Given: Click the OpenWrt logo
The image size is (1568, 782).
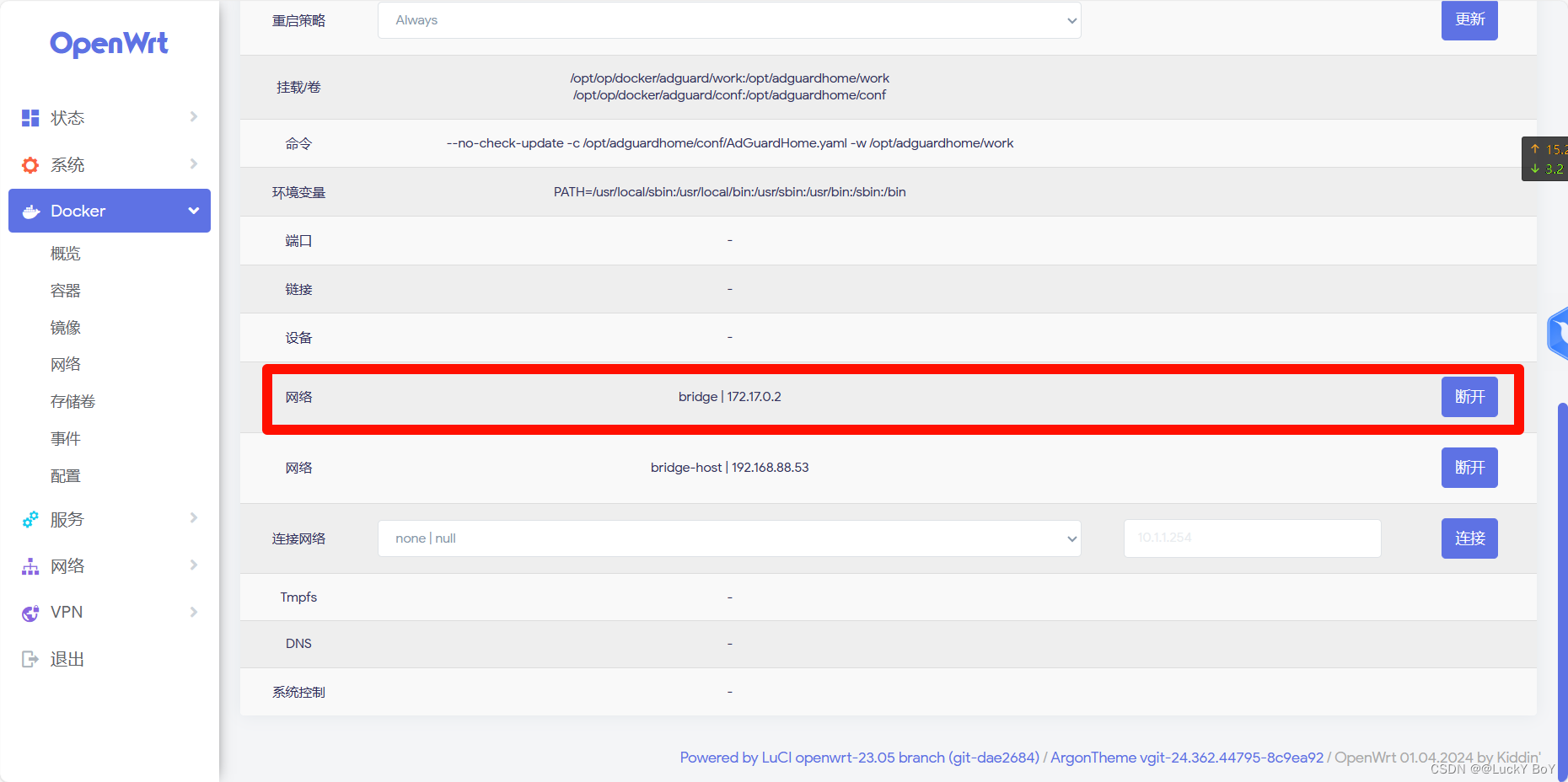Looking at the screenshot, I should coord(109,44).
